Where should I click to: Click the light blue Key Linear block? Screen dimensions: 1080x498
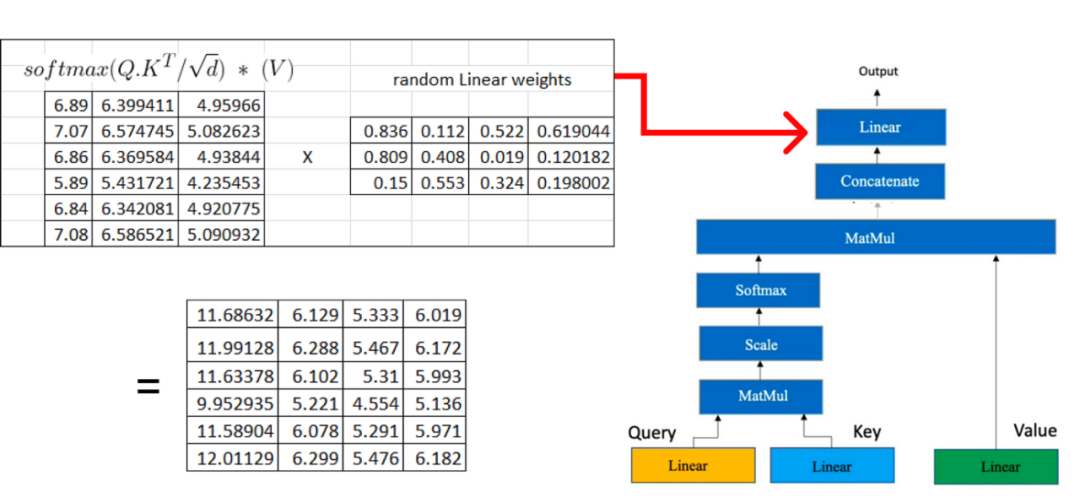[x=832, y=465]
